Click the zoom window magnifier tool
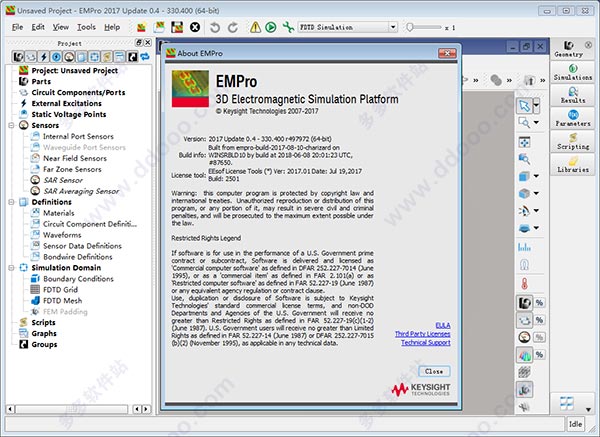The image size is (600, 437). click(523, 122)
